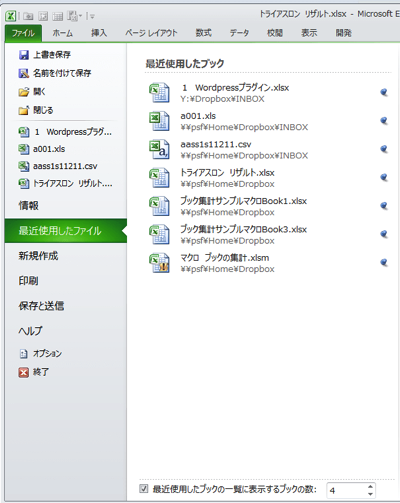
Task: Click the red 終了 exit icon
Action: [x=24, y=372]
